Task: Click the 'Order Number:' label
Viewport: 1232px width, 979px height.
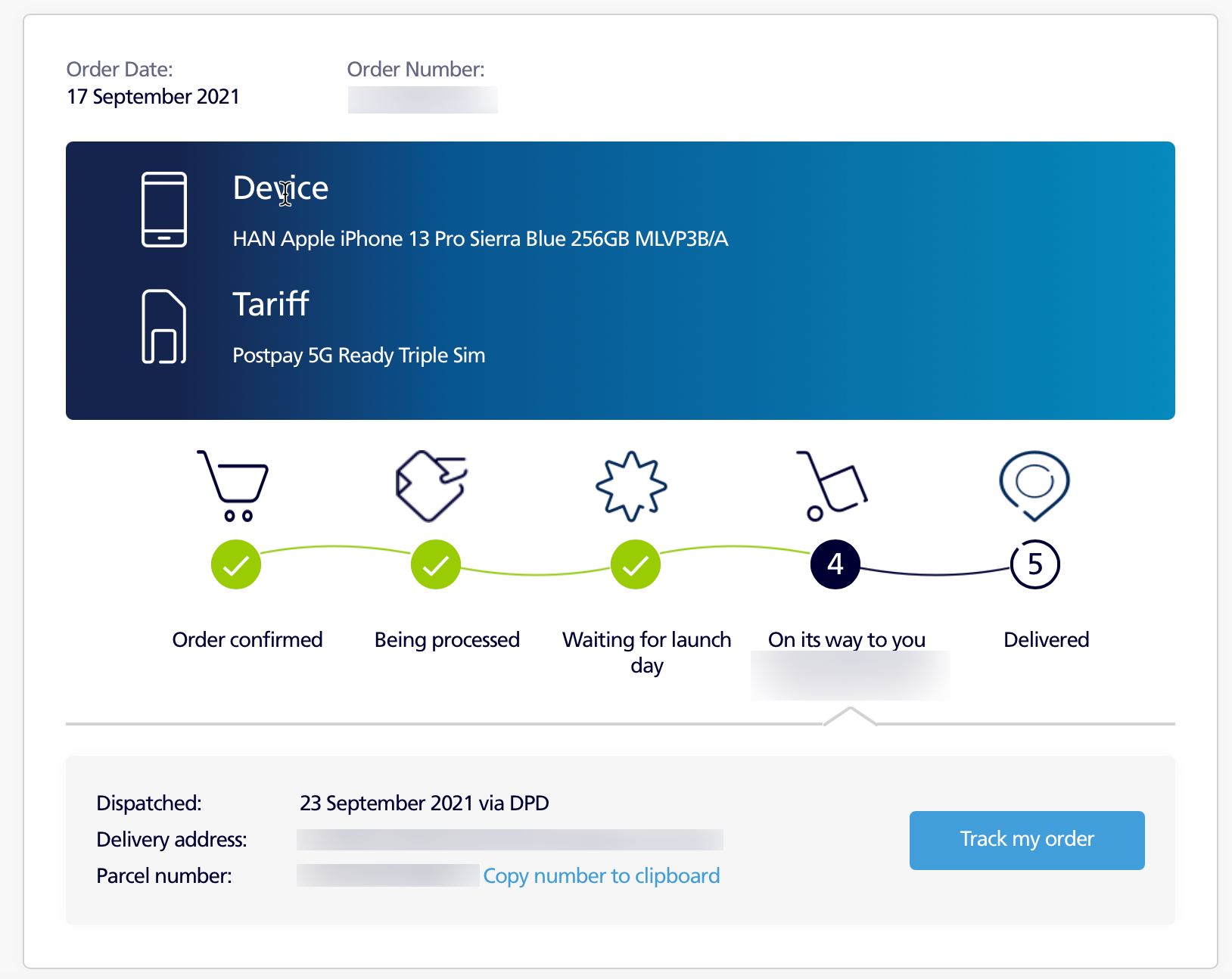Action: [x=415, y=70]
